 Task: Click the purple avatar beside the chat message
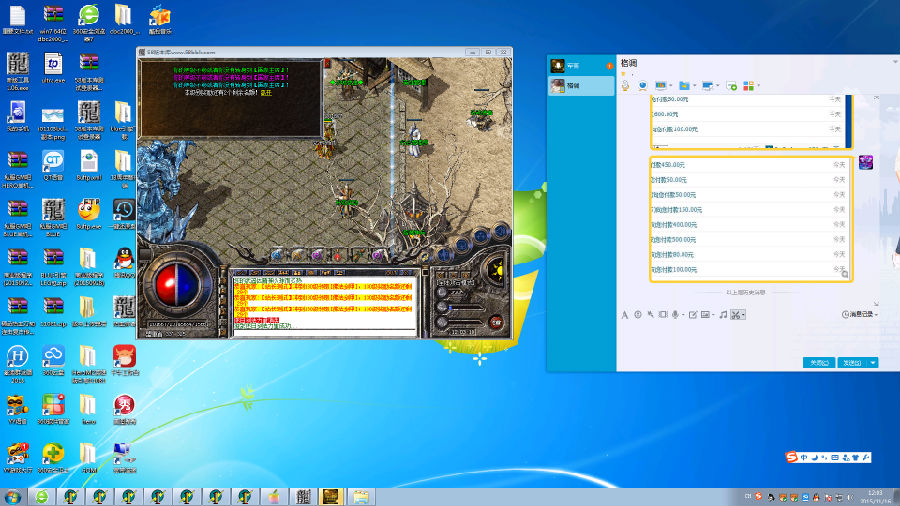coord(866,162)
